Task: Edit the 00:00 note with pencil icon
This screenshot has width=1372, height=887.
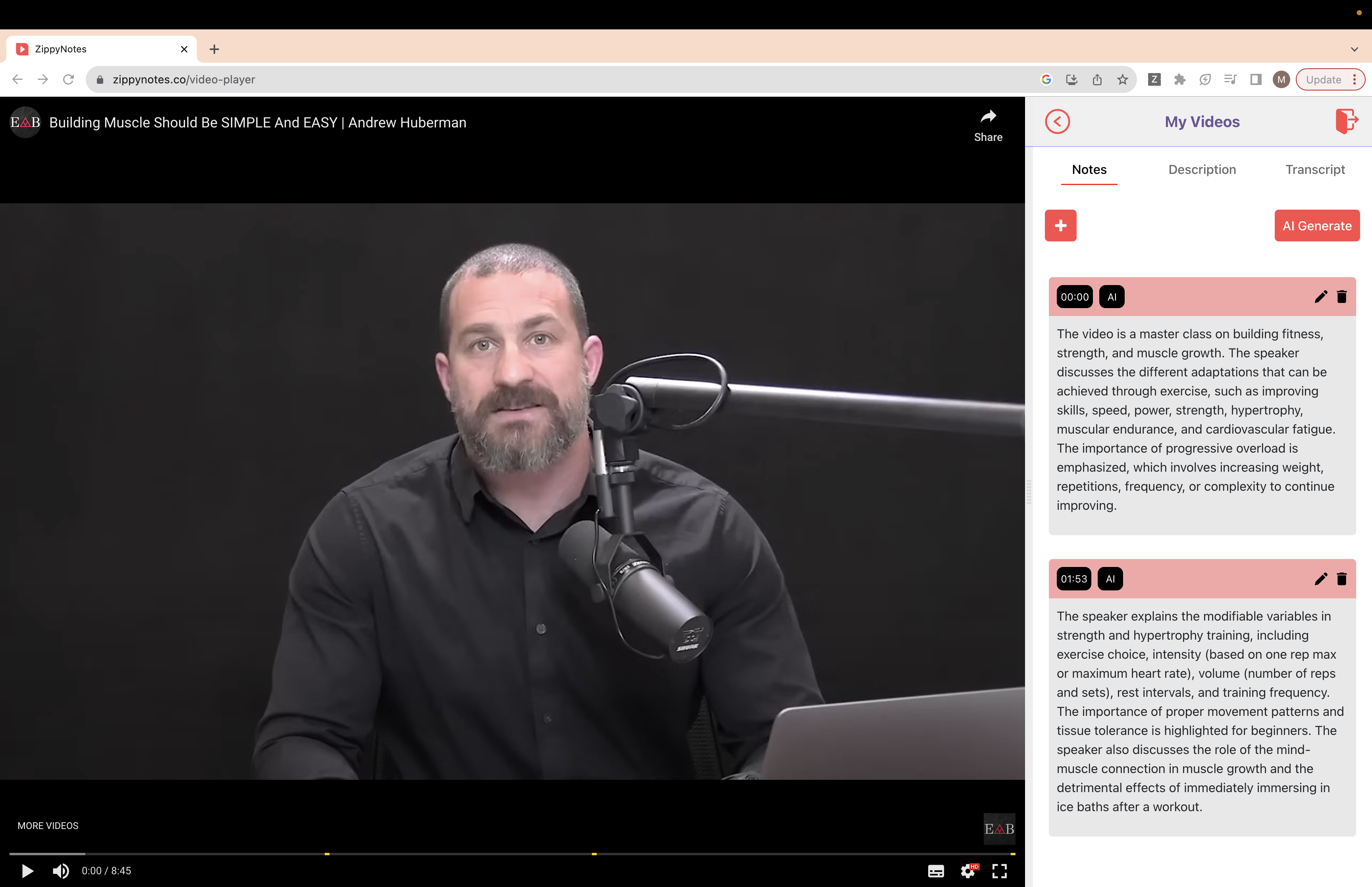Action: [1320, 297]
